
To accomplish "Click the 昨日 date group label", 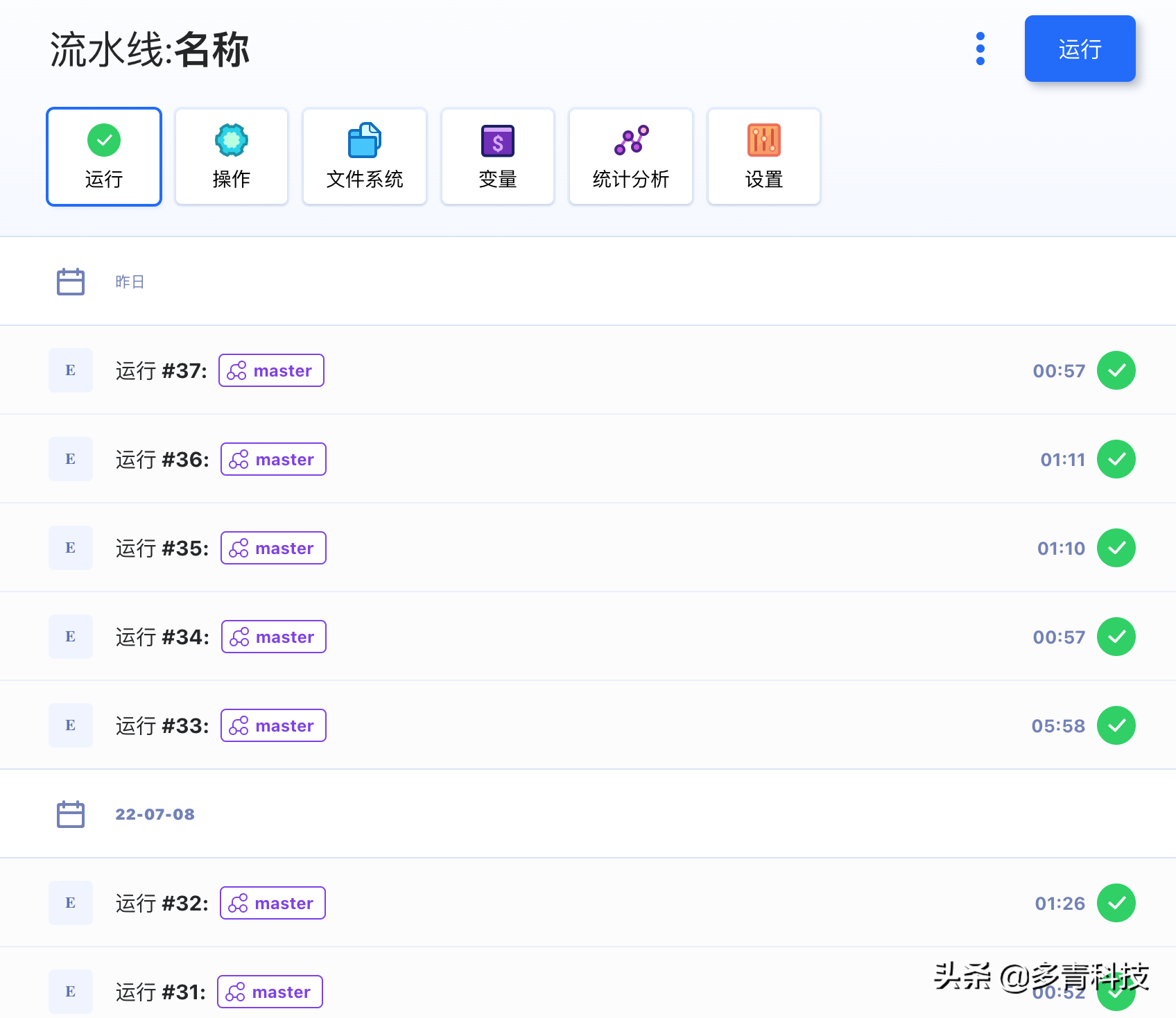I will 130,282.
